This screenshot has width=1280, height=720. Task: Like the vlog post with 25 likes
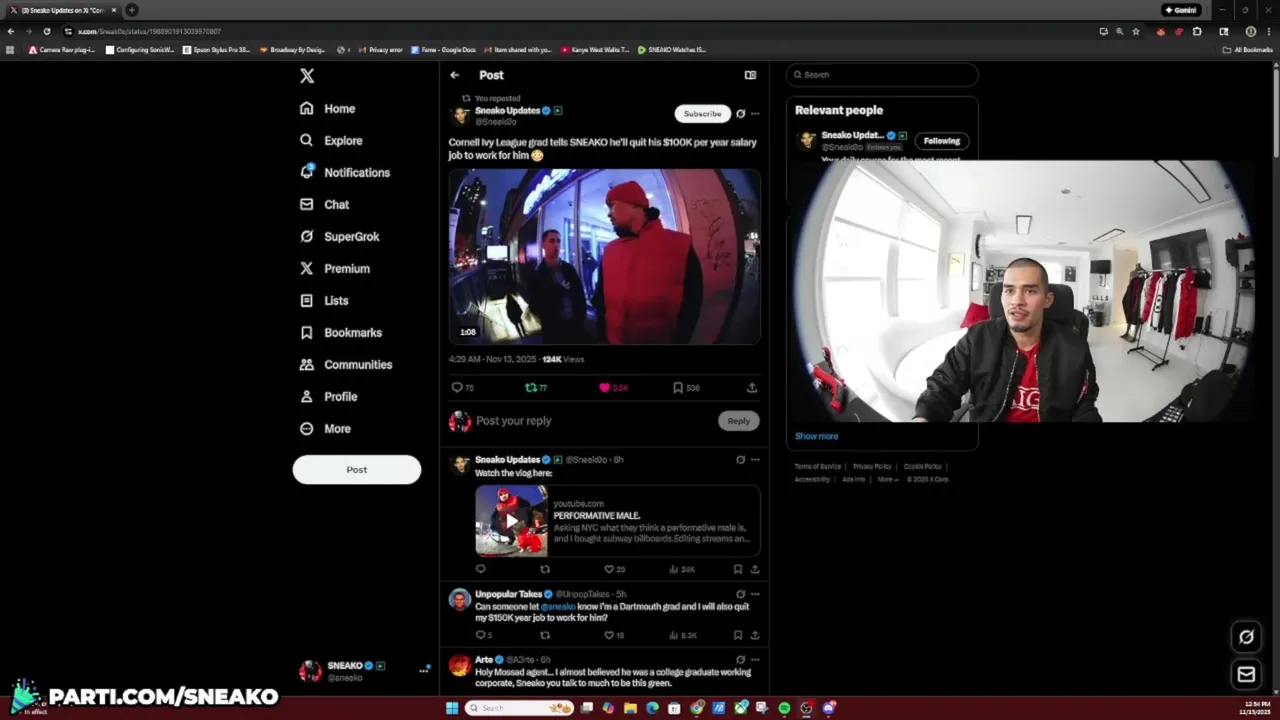pyautogui.click(x=614, y=569)
